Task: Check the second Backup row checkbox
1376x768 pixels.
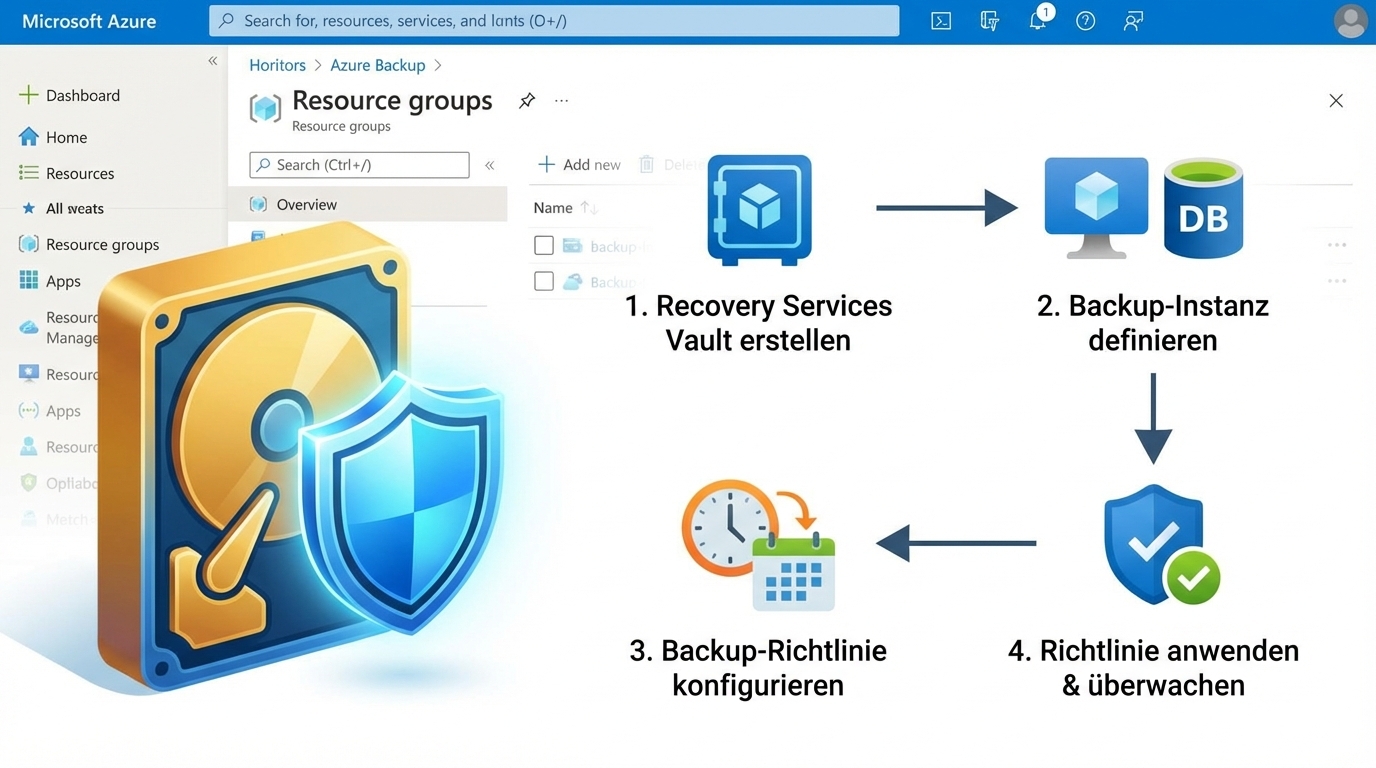Action: coord(543,281)
